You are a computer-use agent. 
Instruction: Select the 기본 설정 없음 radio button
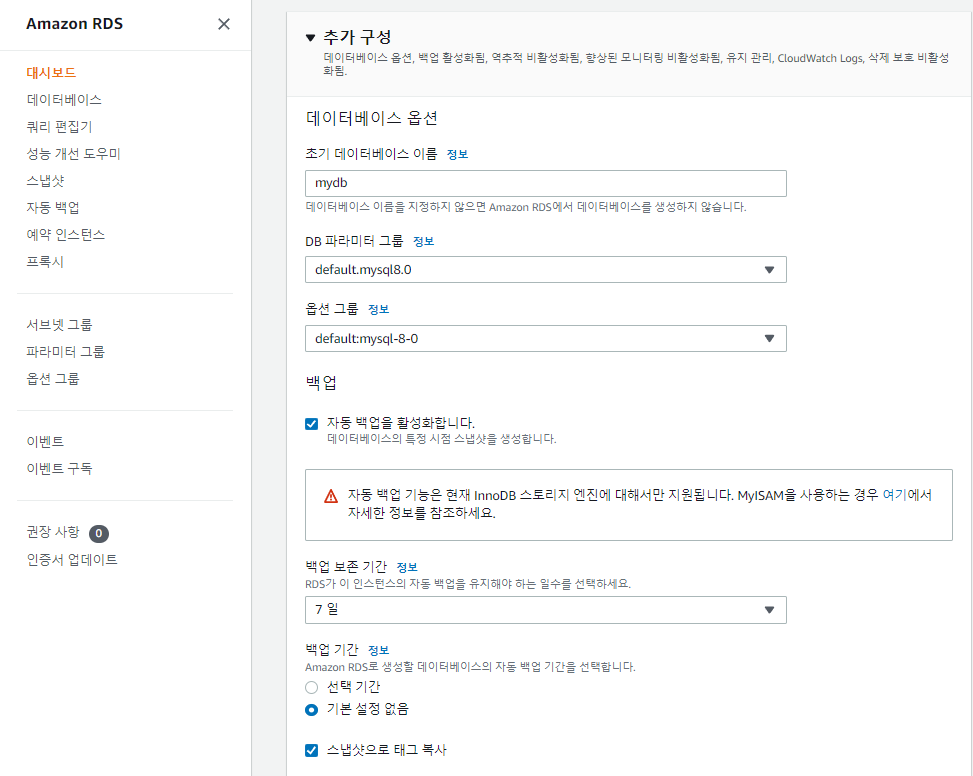click(312, 710)
